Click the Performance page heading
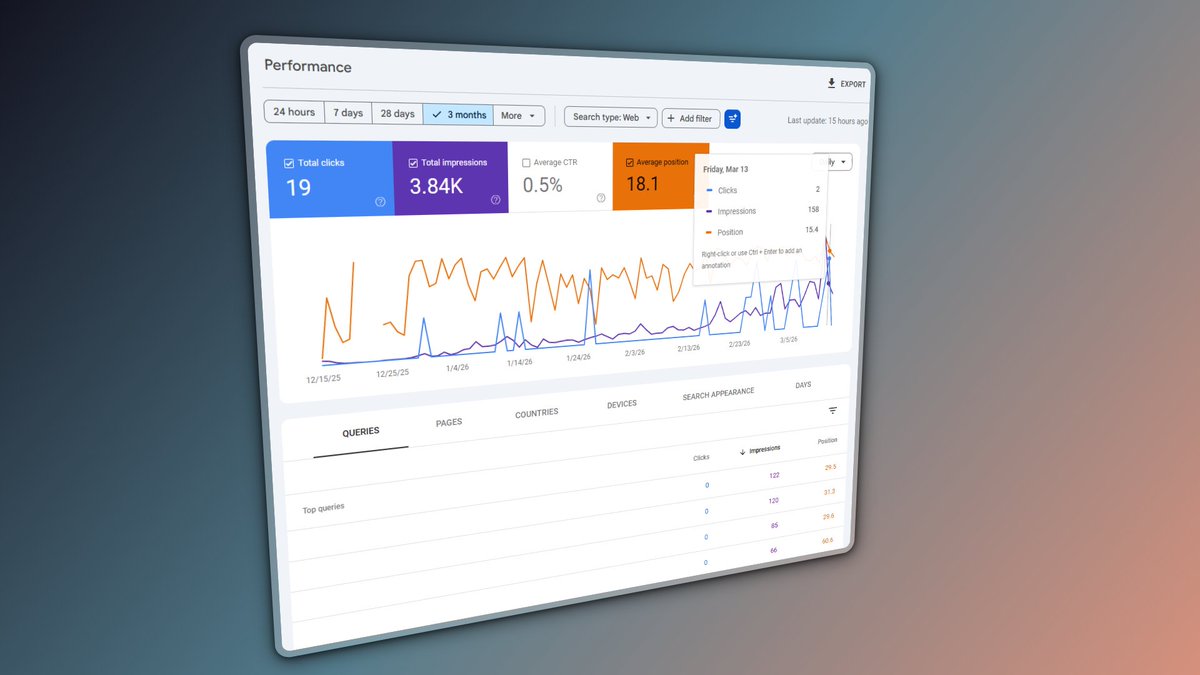 [x=308, y=66]
